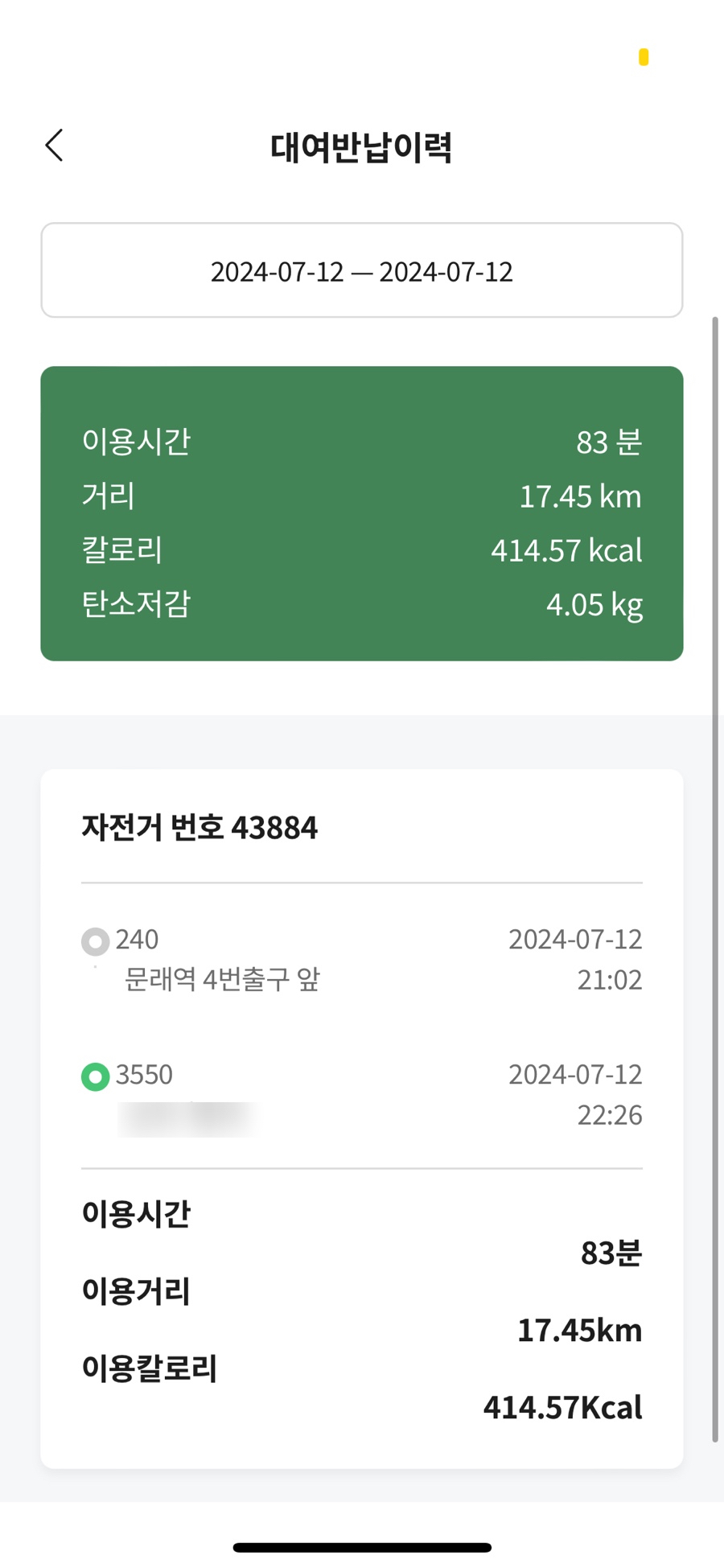Tap the back arrow icon

[55, 146]
